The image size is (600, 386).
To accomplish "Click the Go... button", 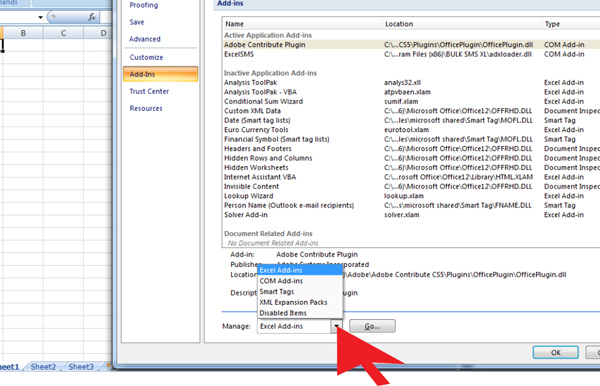I will [x=372, y=326].
